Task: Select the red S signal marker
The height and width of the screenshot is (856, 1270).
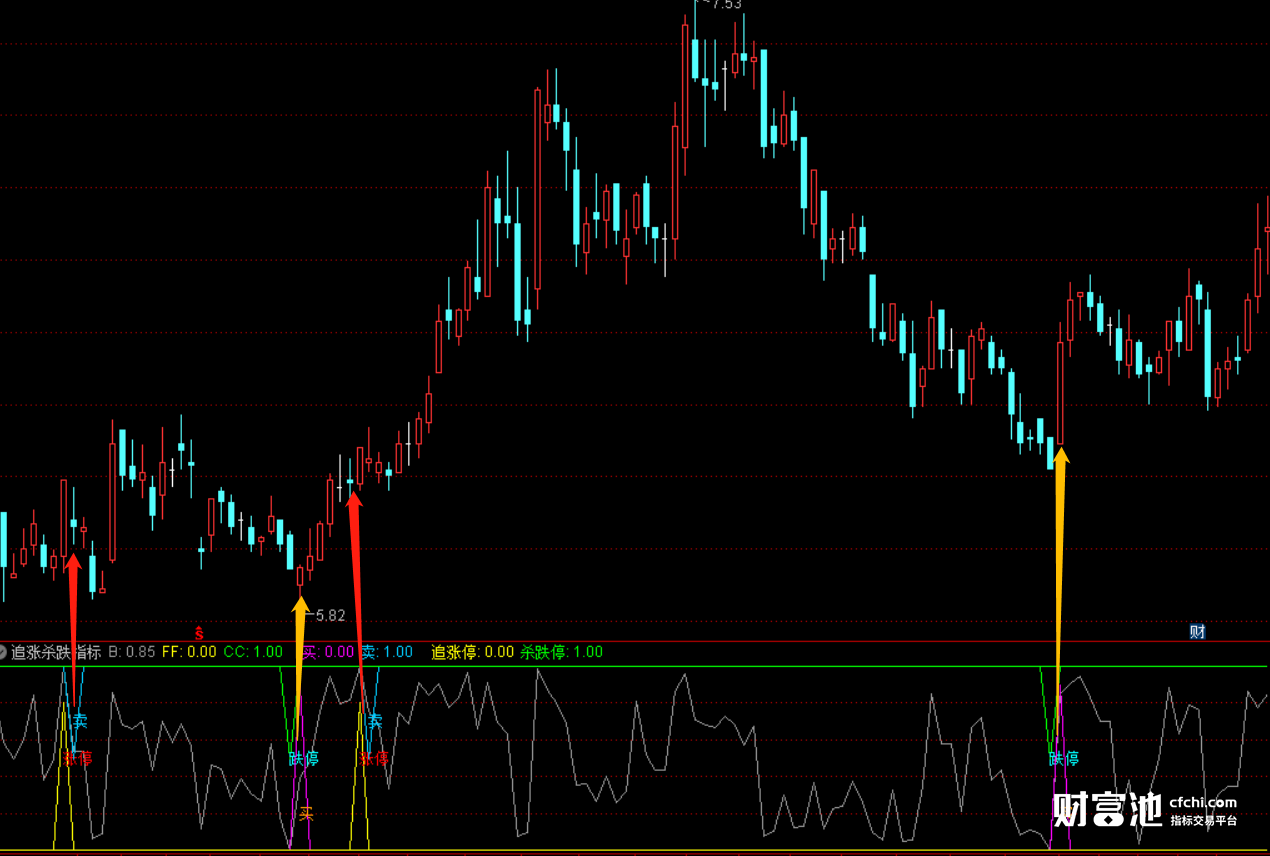Action: pos(199,633)
